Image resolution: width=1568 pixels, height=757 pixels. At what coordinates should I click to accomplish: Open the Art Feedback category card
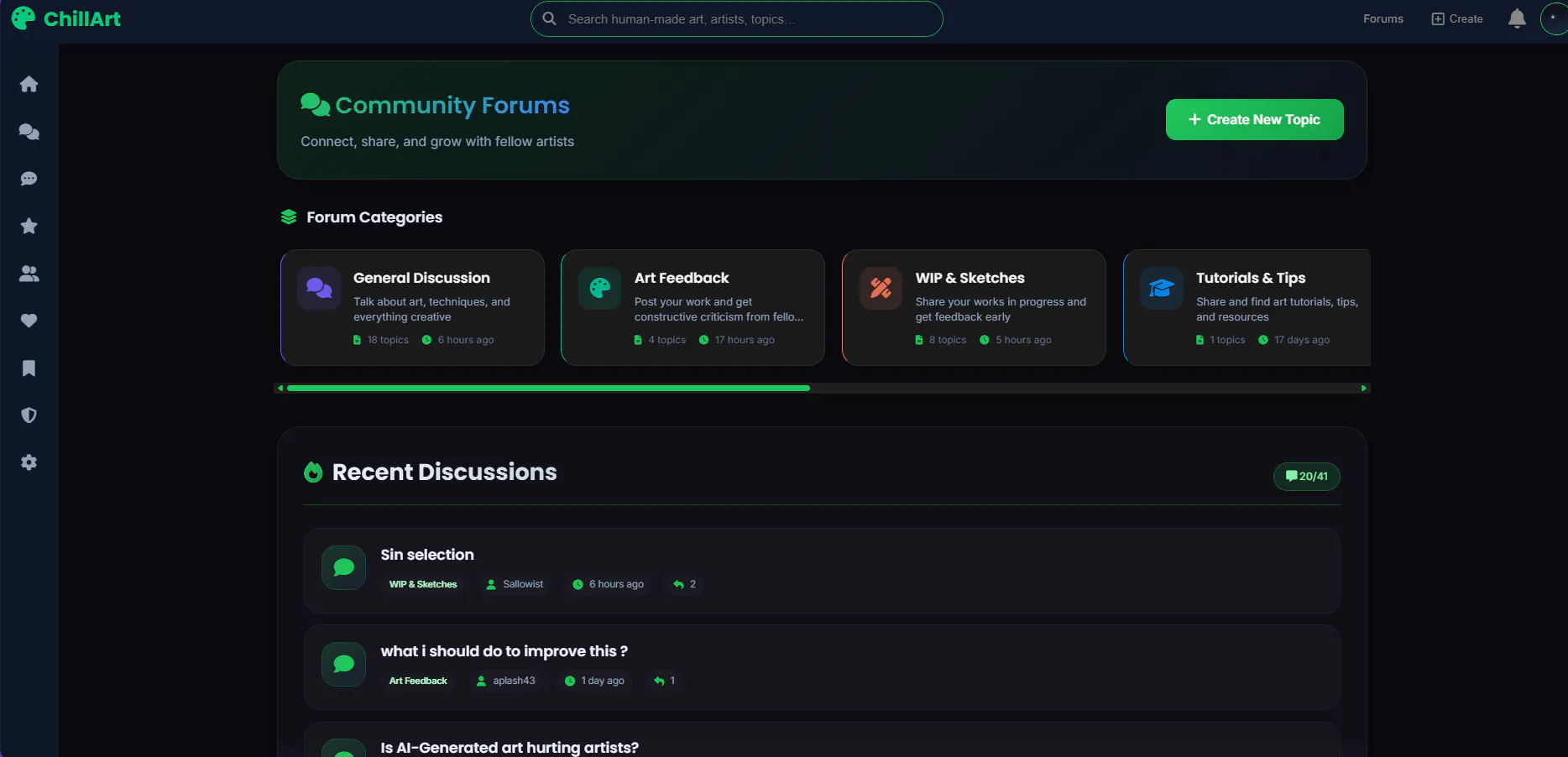693,307
